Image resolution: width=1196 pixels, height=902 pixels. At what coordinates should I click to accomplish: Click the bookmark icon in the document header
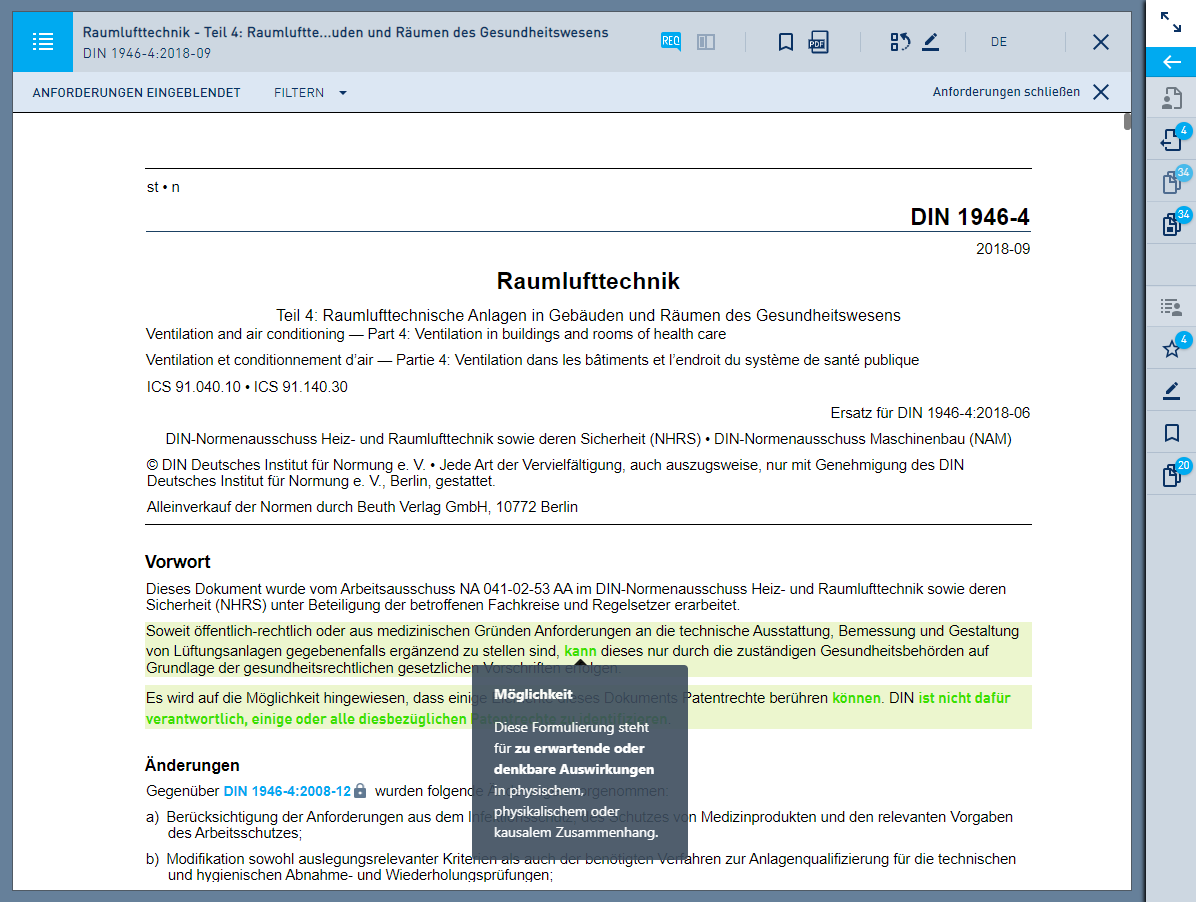786,42
